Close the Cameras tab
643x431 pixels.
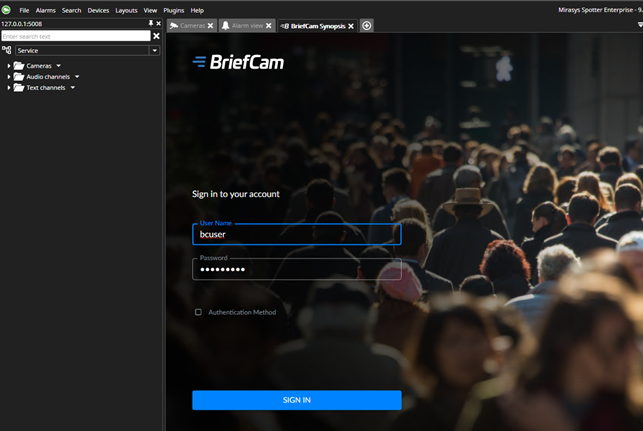pos(210,26)
